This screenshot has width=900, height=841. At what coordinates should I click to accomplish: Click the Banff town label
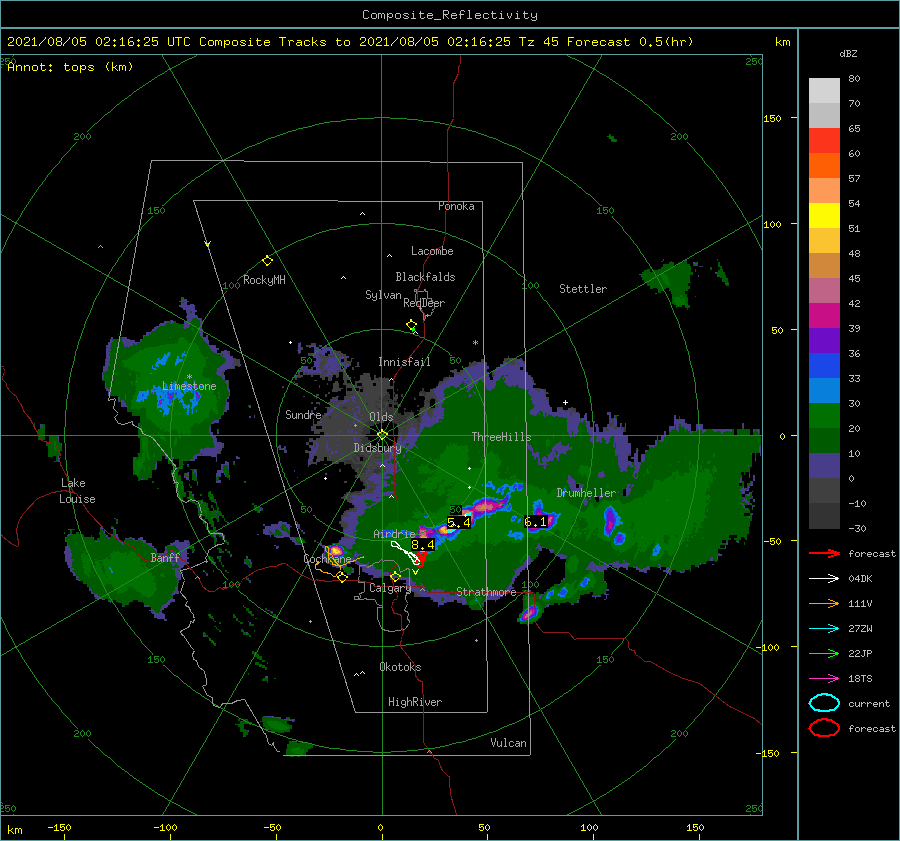click(x=165, y=557)
